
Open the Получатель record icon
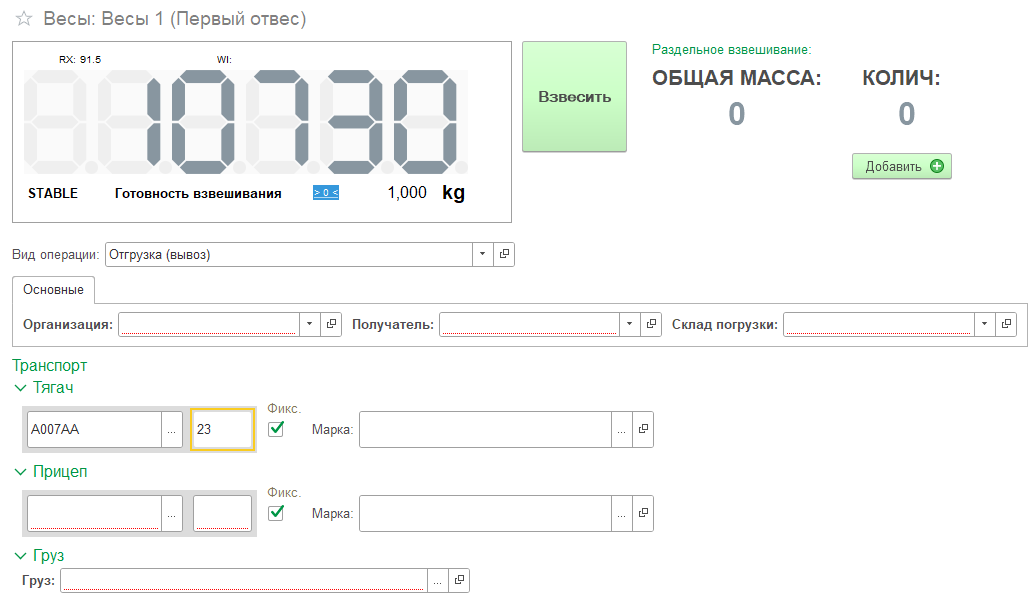[652, 324]
